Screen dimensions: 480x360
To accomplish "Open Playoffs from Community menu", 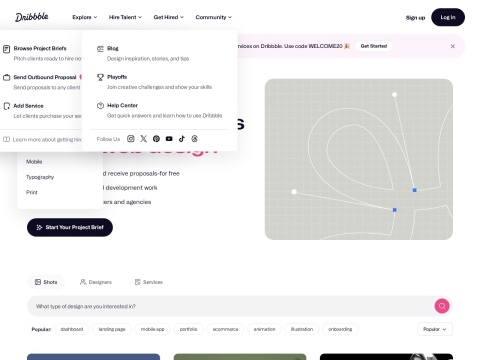I will tap(154, 82).
